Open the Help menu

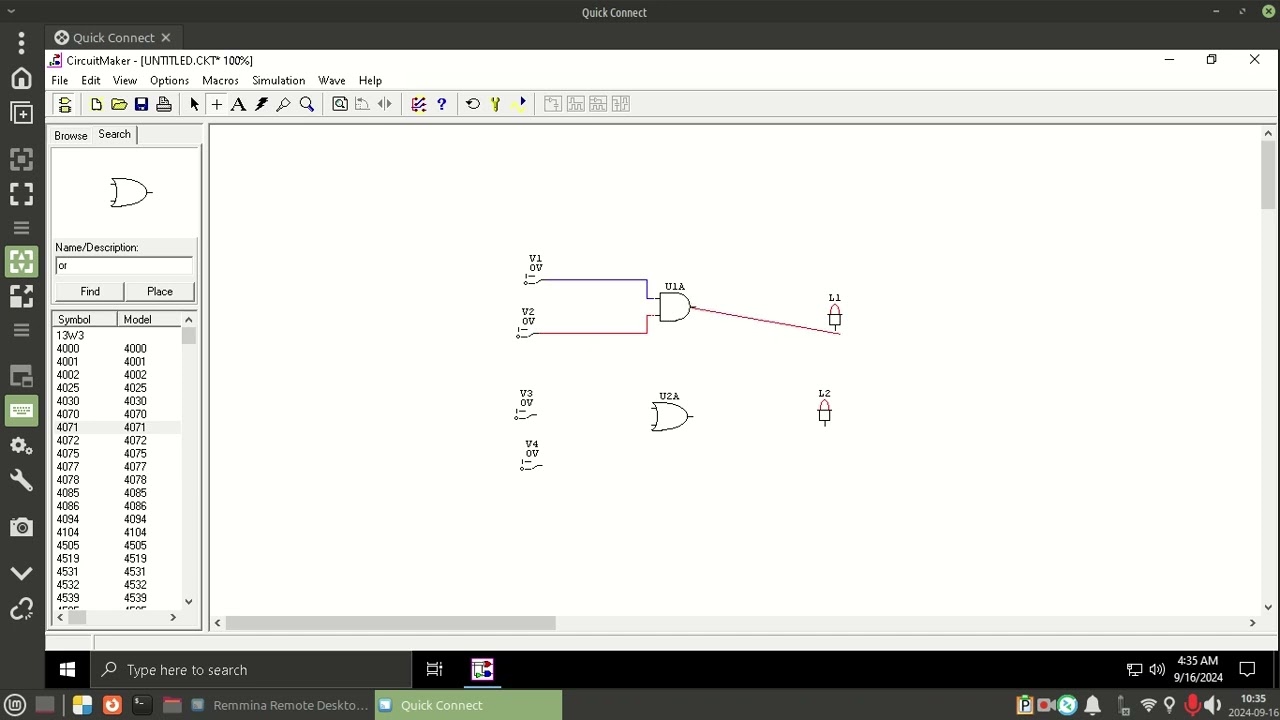point(370,80)
